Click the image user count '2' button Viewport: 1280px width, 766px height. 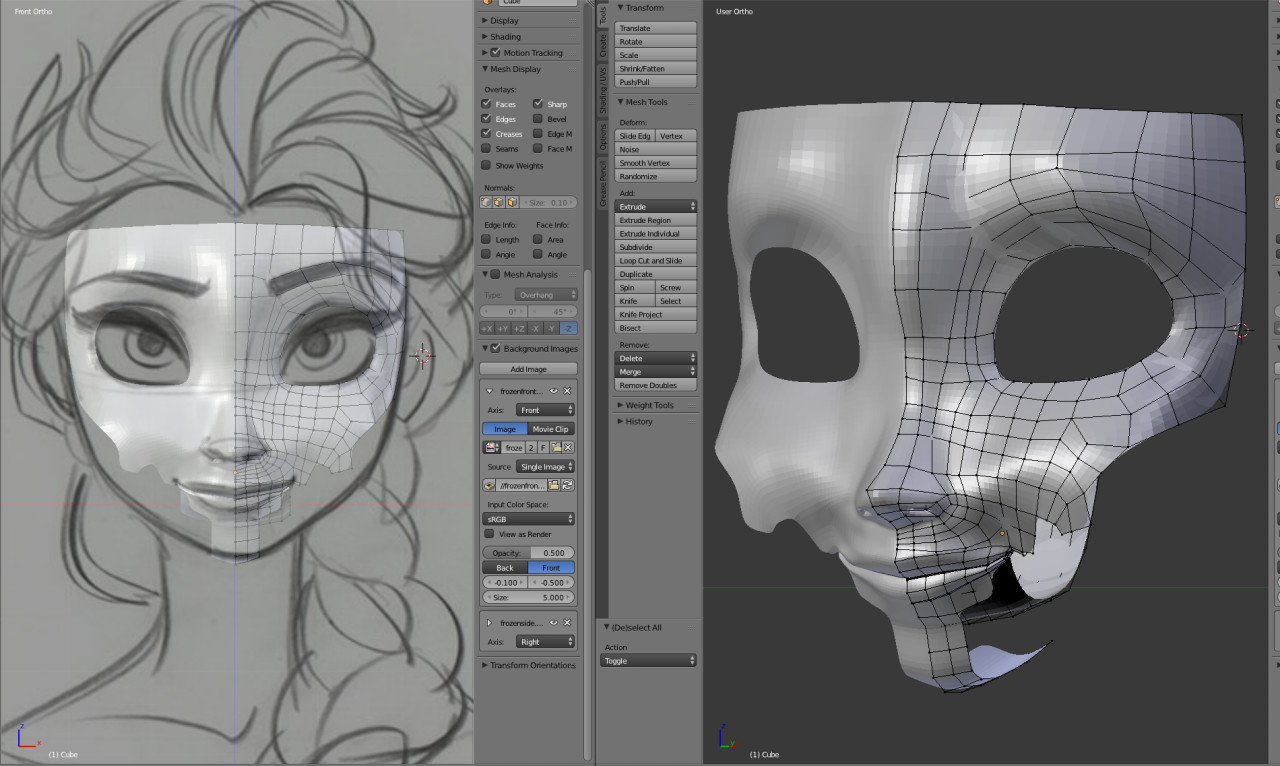[531, 447]
